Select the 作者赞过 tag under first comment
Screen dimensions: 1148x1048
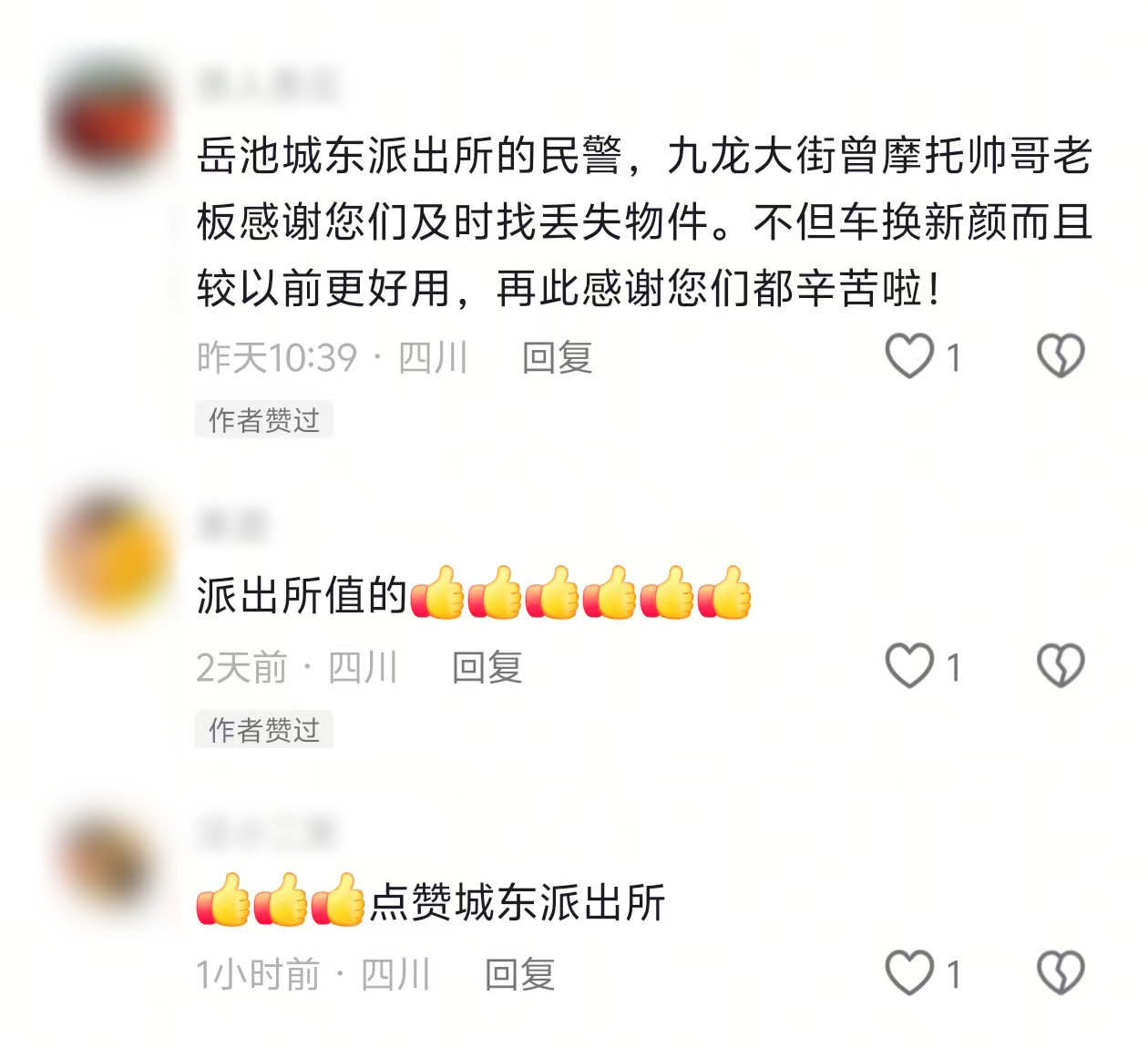[x=264, y=420]
